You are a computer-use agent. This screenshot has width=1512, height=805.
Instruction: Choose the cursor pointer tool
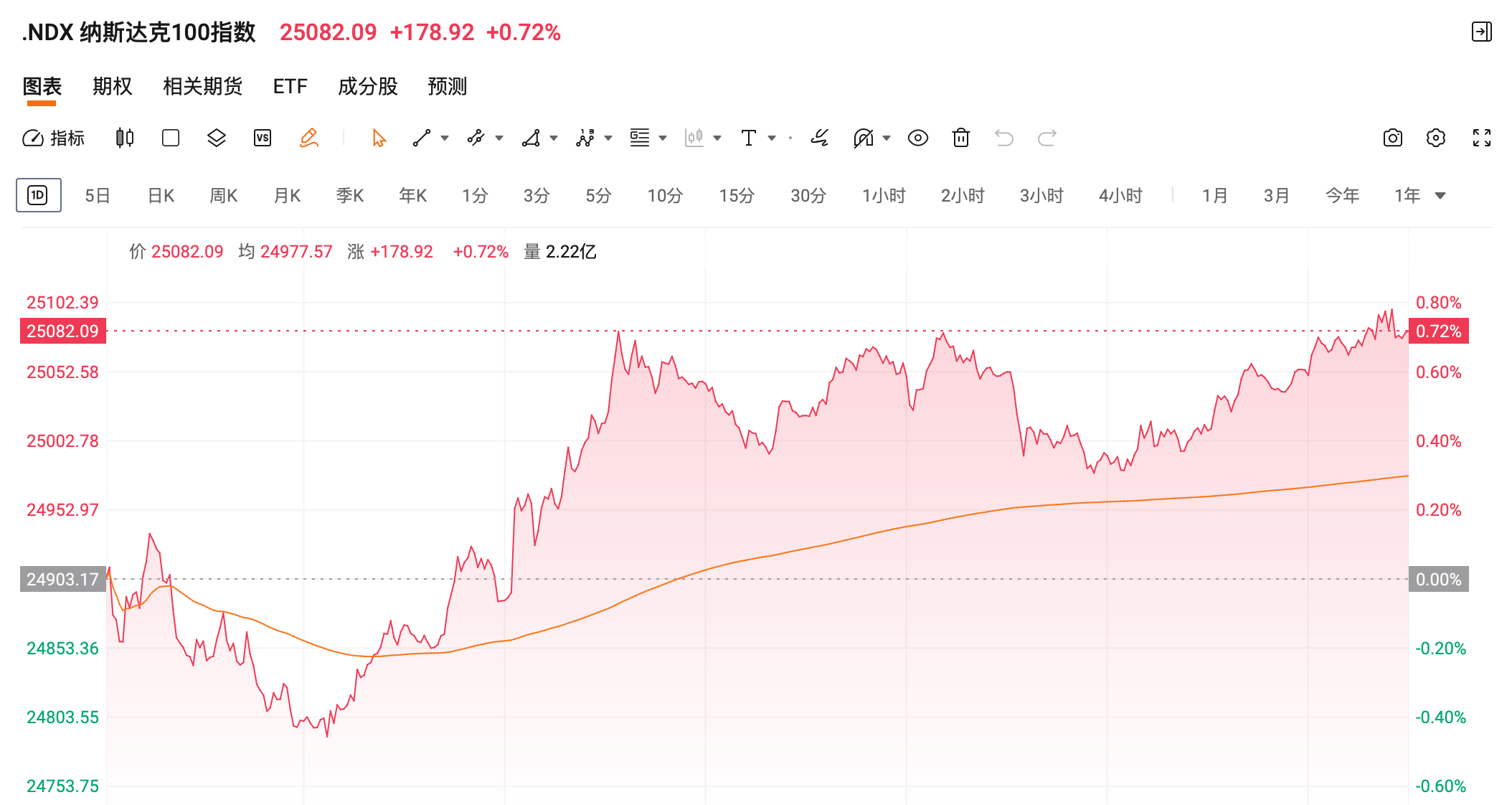379,138
